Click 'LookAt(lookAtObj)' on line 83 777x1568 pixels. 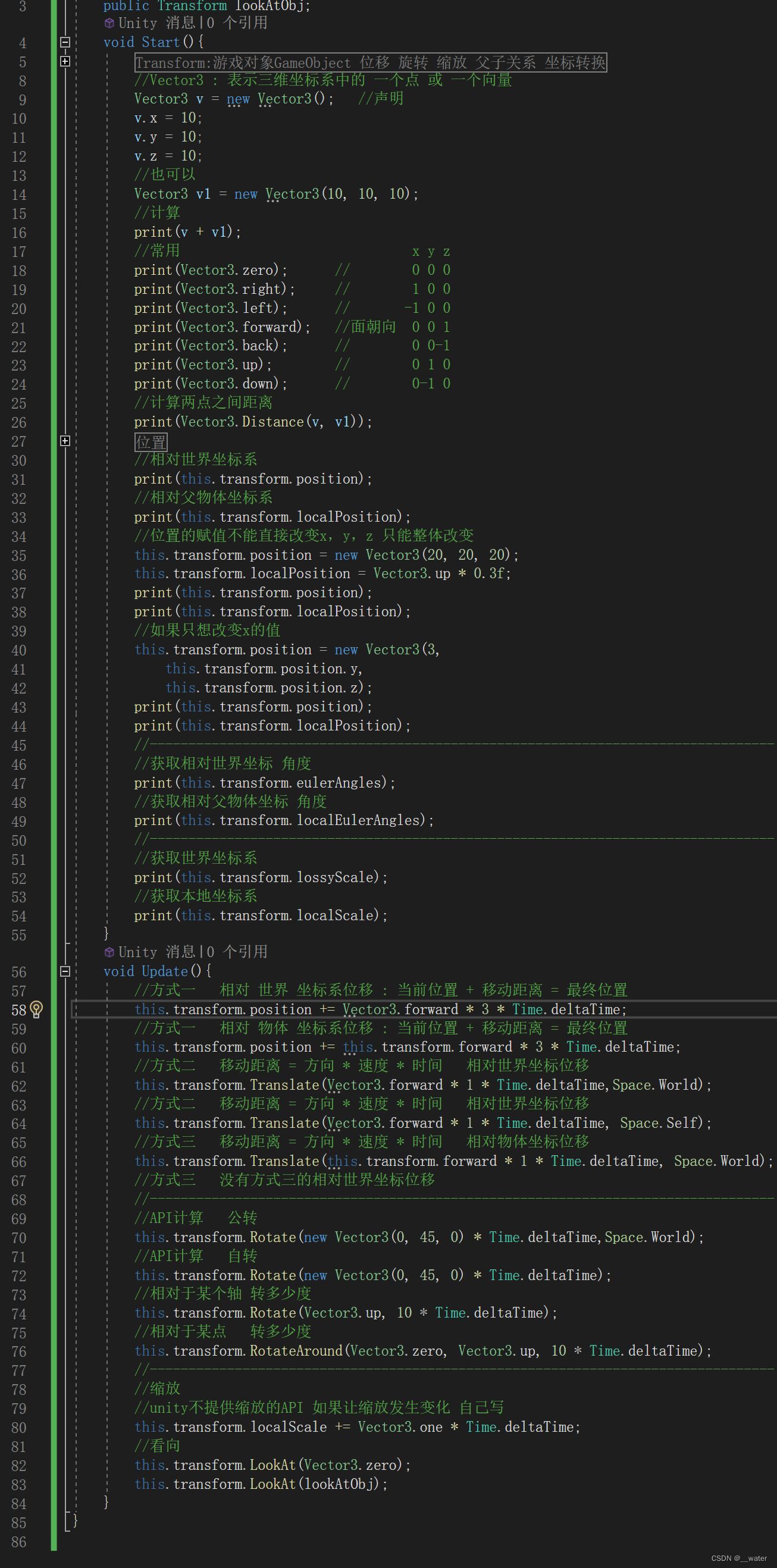pos(315,1484)
